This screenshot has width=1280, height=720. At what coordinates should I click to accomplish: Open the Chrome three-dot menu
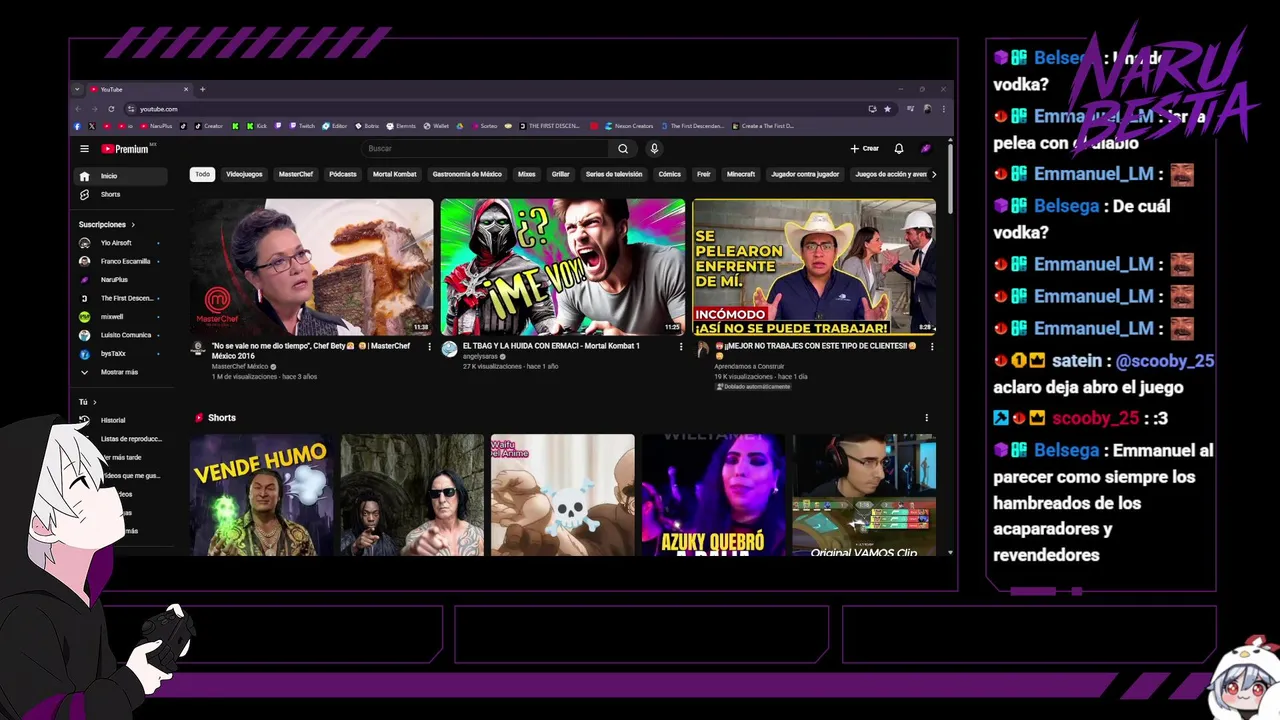pyautogui.click(x=943, y=109)
